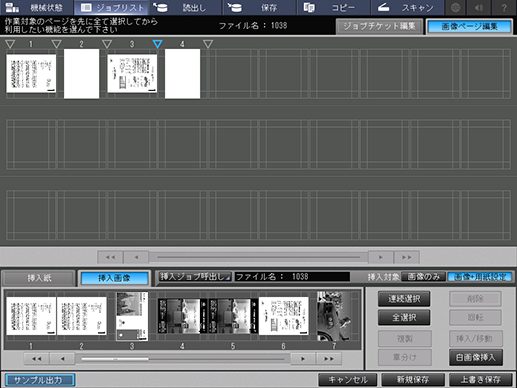Switch to the 挿入紙 tab
517x388 pixels.
pos(39,278)
